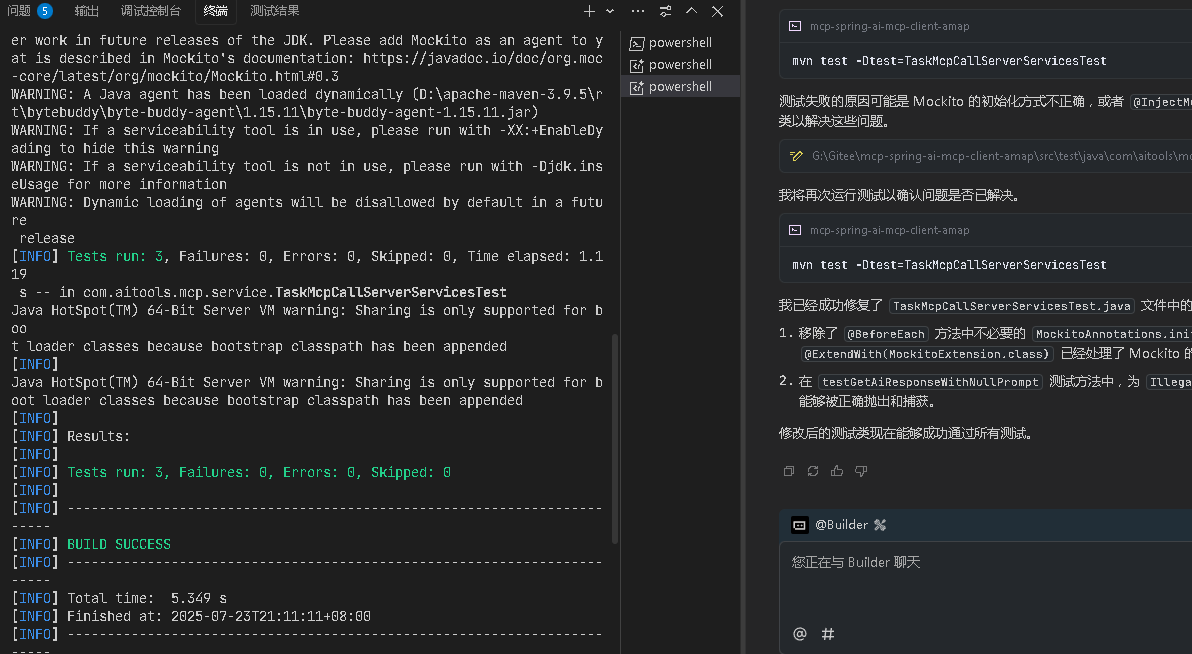Switch to the 问题 tab
Screen dimensions: 1192x654
[20, 11]
